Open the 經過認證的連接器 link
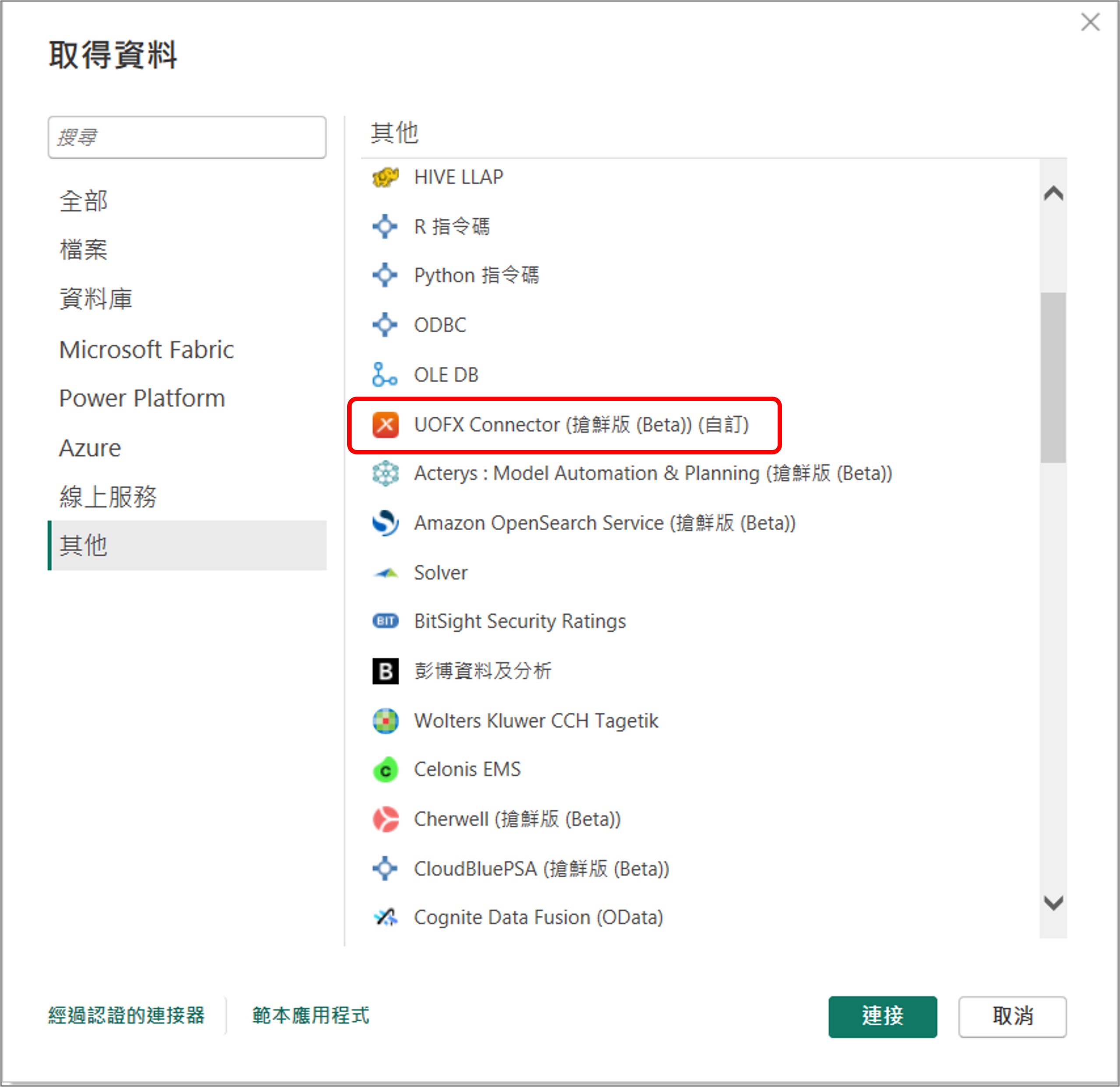Viewport: 1120px width, 1087px height. pyautogui.click(x=126, y=1016)
